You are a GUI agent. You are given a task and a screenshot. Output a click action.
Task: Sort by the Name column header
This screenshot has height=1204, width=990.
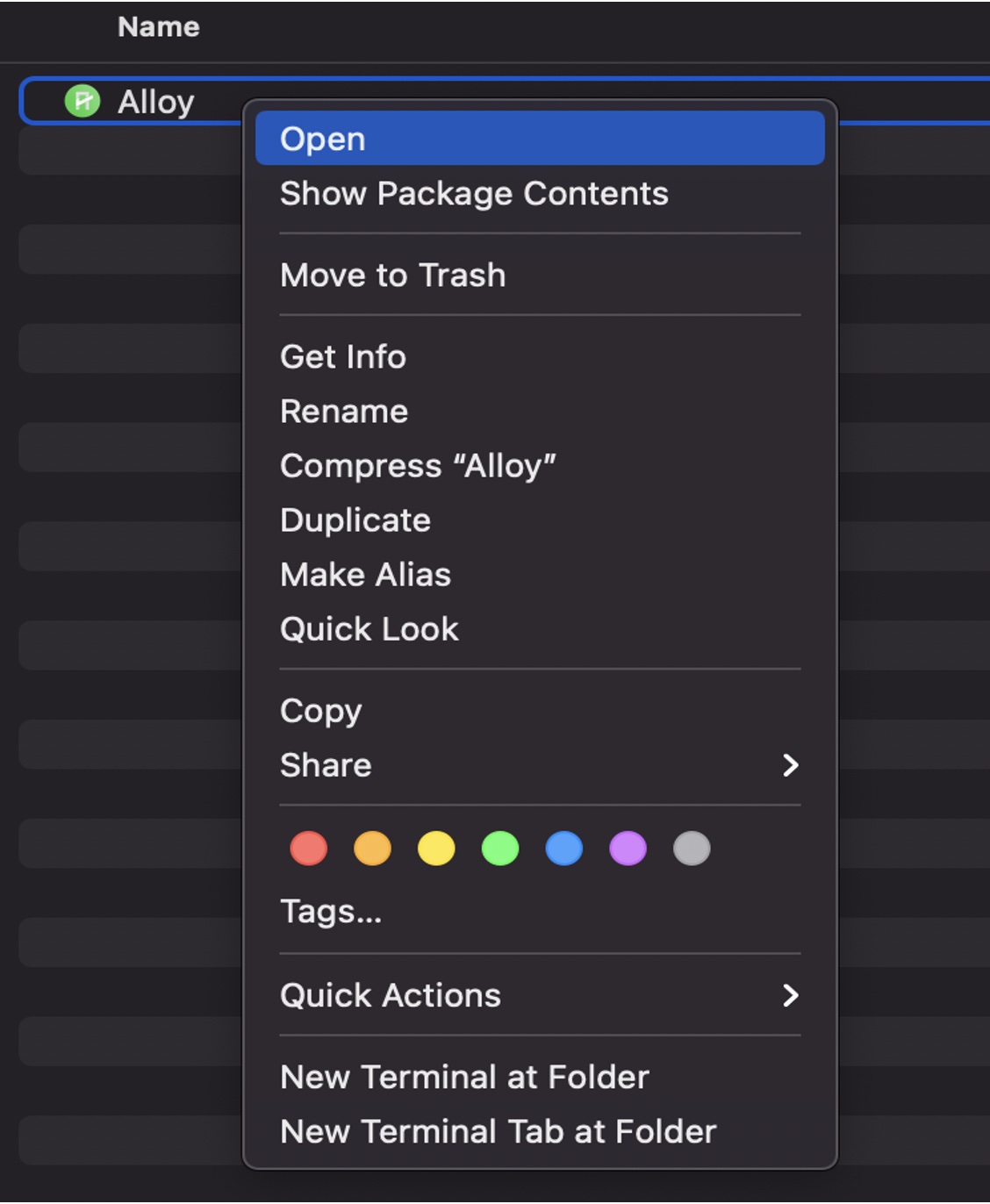[x=159, y=27]
